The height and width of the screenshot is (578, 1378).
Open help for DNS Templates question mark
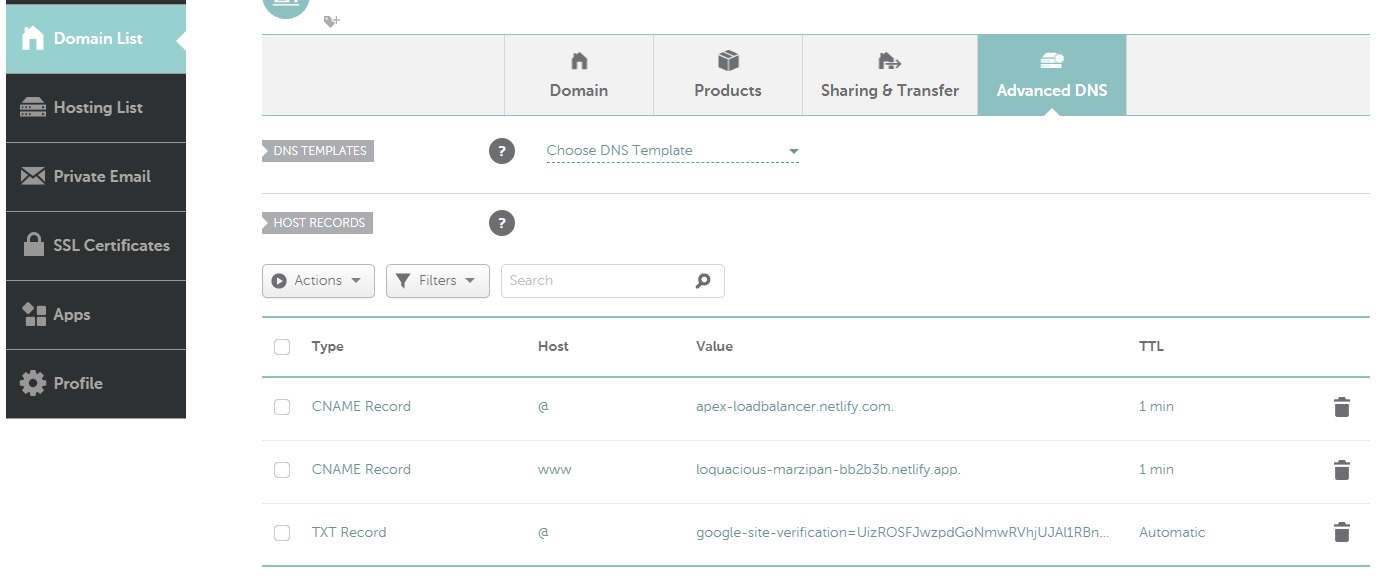[502, 151]
